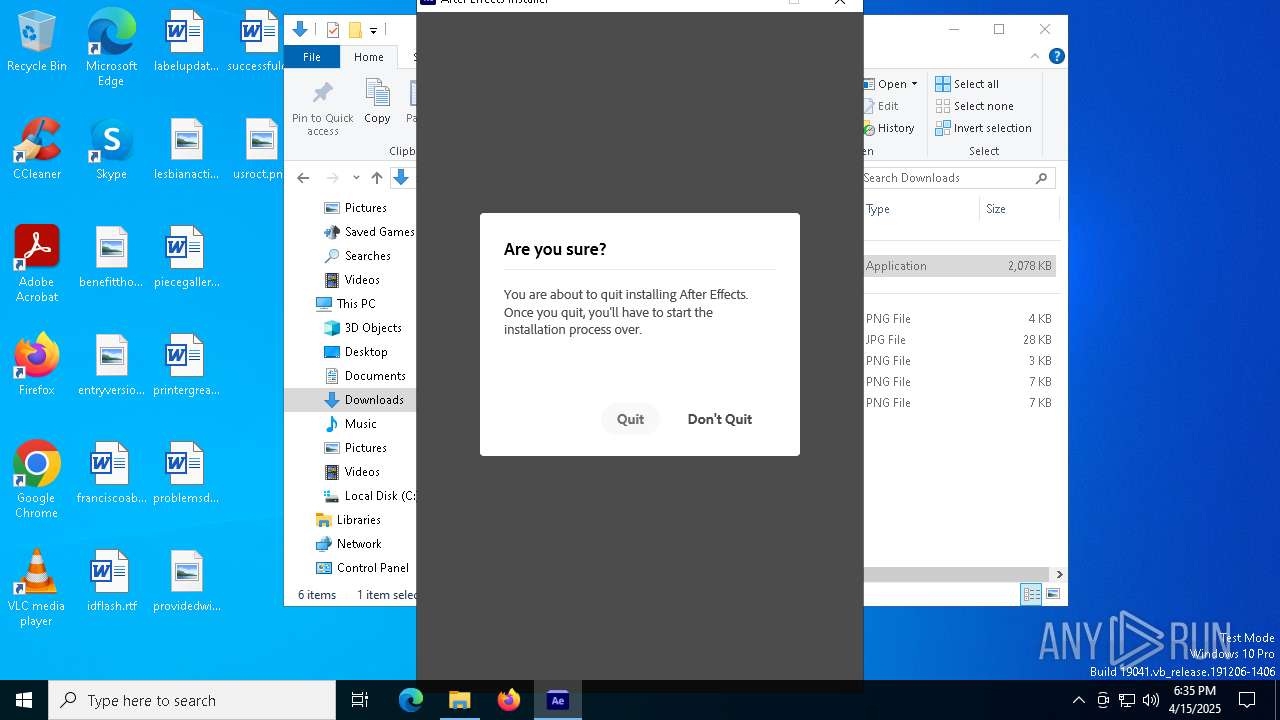Open the File tab in Explorer
Screen dimensions: 1280x720
coord(312,57)
